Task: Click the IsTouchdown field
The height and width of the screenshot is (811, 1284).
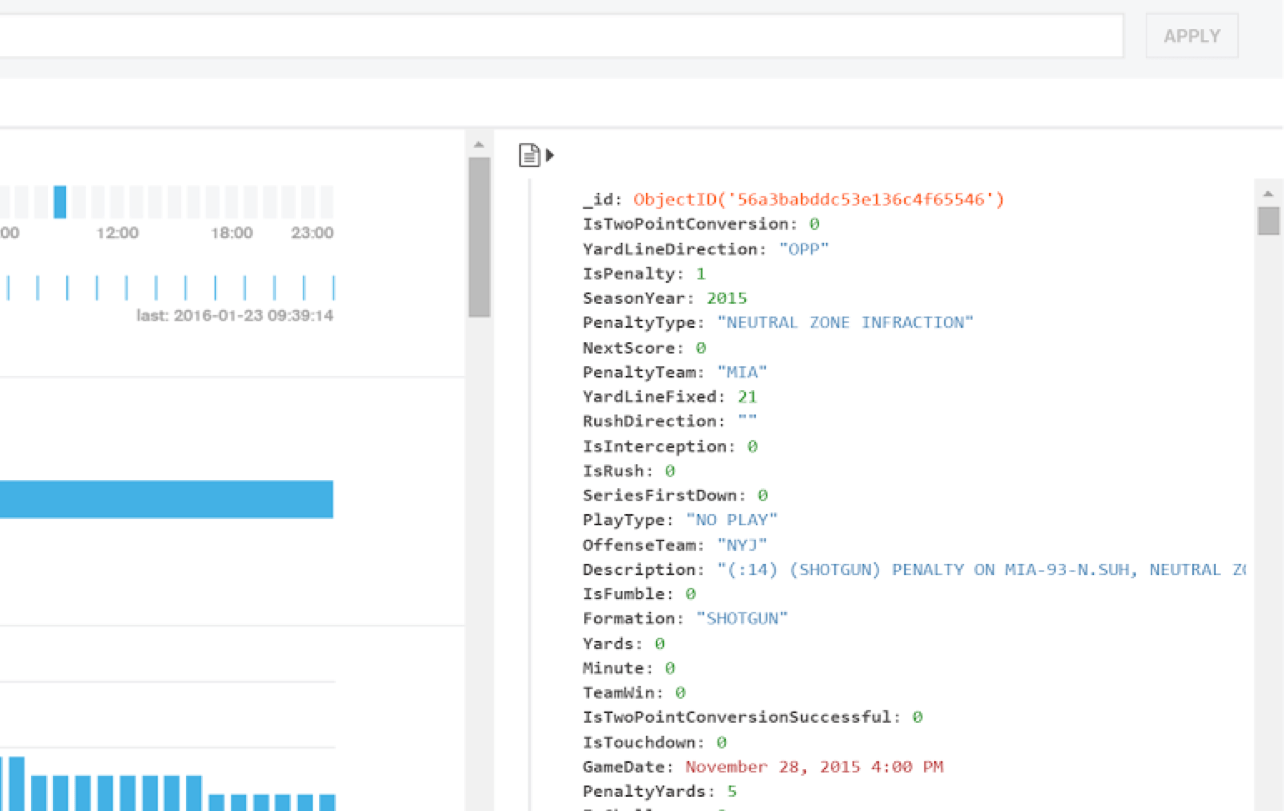Action: tap(655, 742)
